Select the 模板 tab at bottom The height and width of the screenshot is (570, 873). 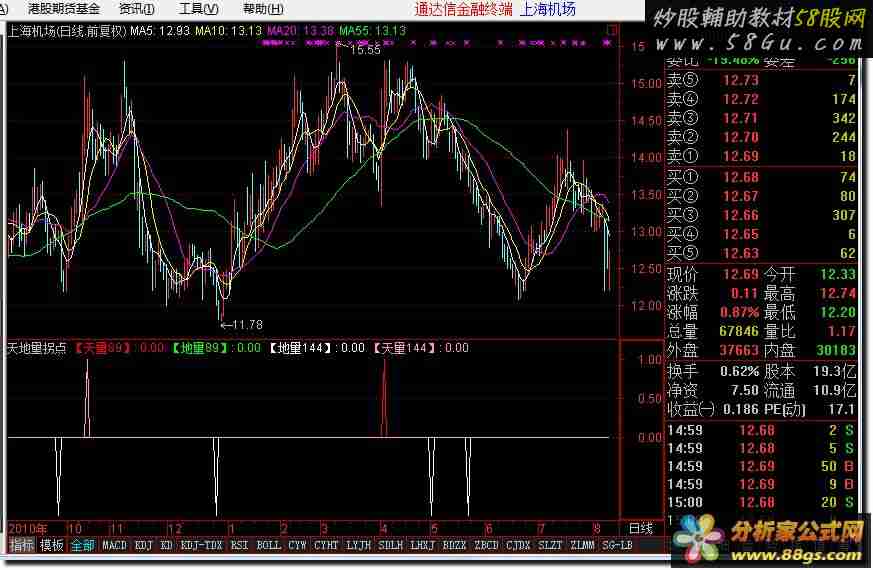(52, 545)
